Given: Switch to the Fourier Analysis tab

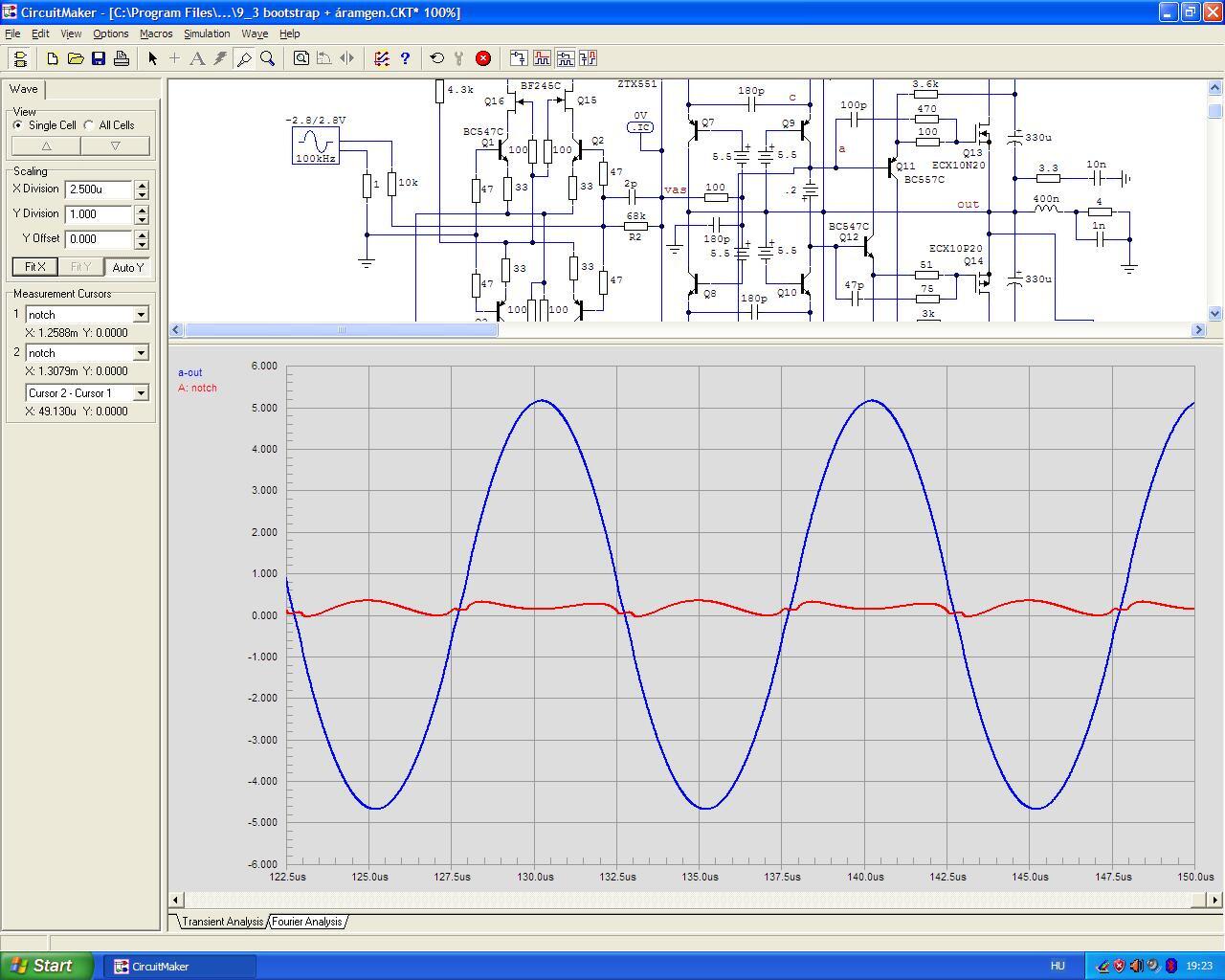Looking at the screenshot, I should (x=306, y=922).
